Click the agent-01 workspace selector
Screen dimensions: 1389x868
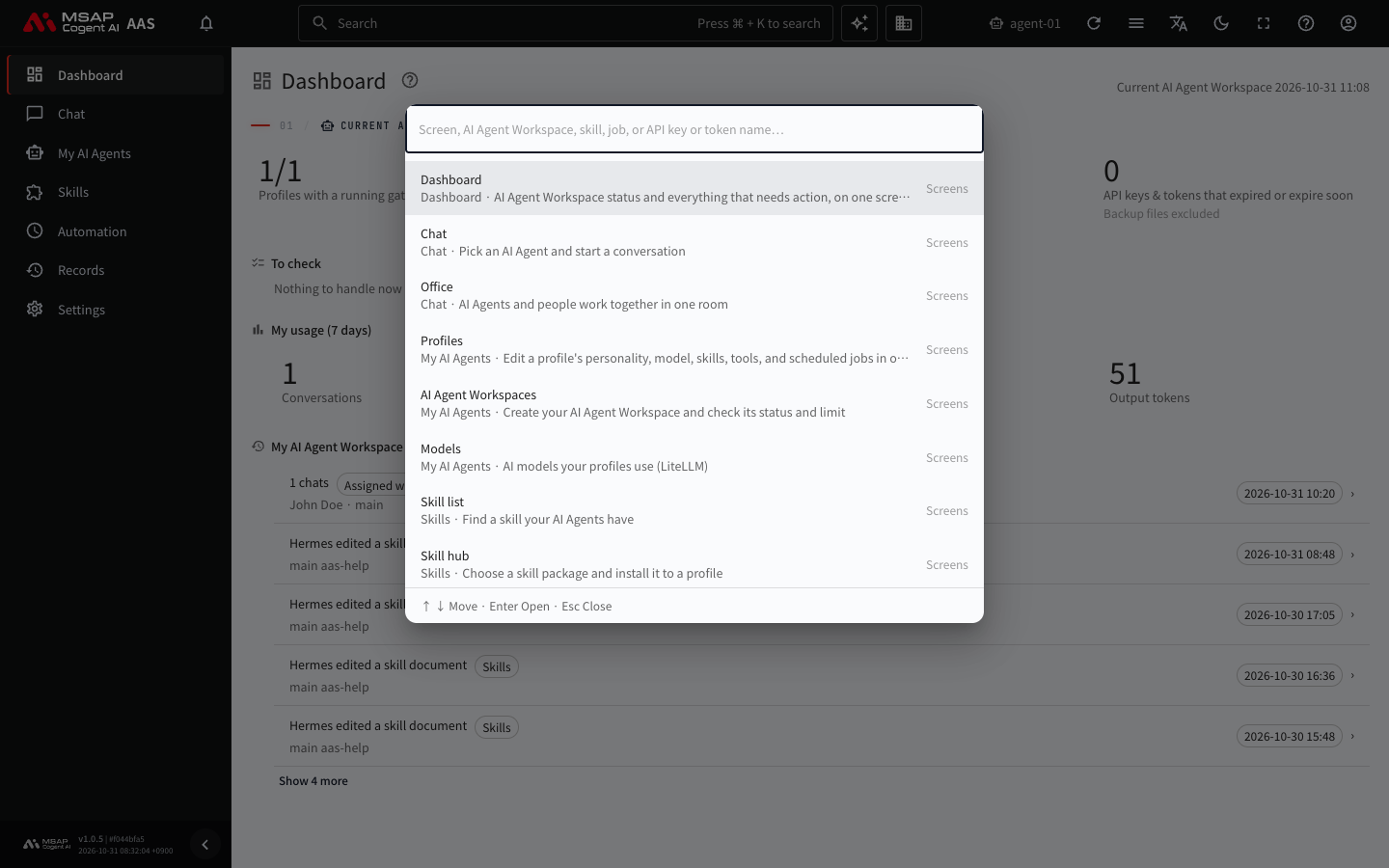1025,23
